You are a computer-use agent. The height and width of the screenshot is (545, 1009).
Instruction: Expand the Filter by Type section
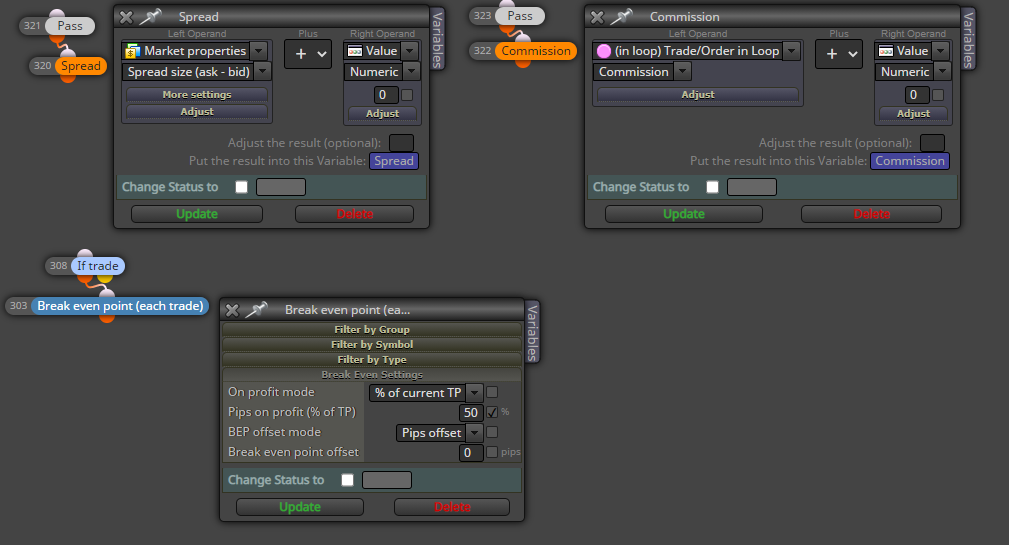pyautogui.click(x=372, y=359)
